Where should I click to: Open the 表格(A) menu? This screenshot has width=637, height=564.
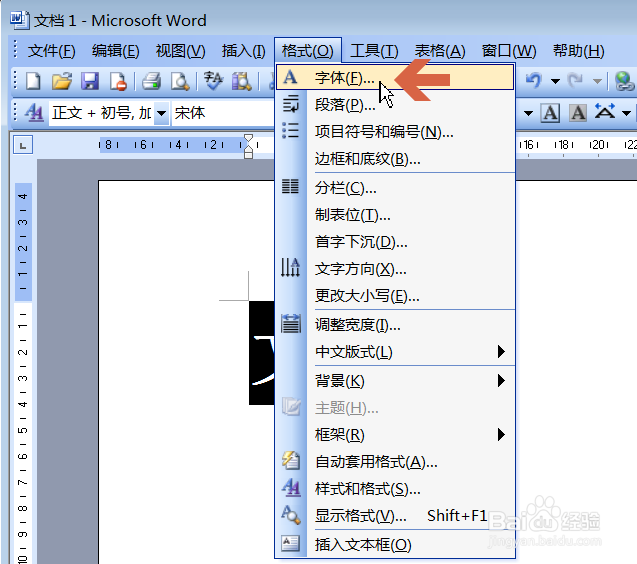440,51
